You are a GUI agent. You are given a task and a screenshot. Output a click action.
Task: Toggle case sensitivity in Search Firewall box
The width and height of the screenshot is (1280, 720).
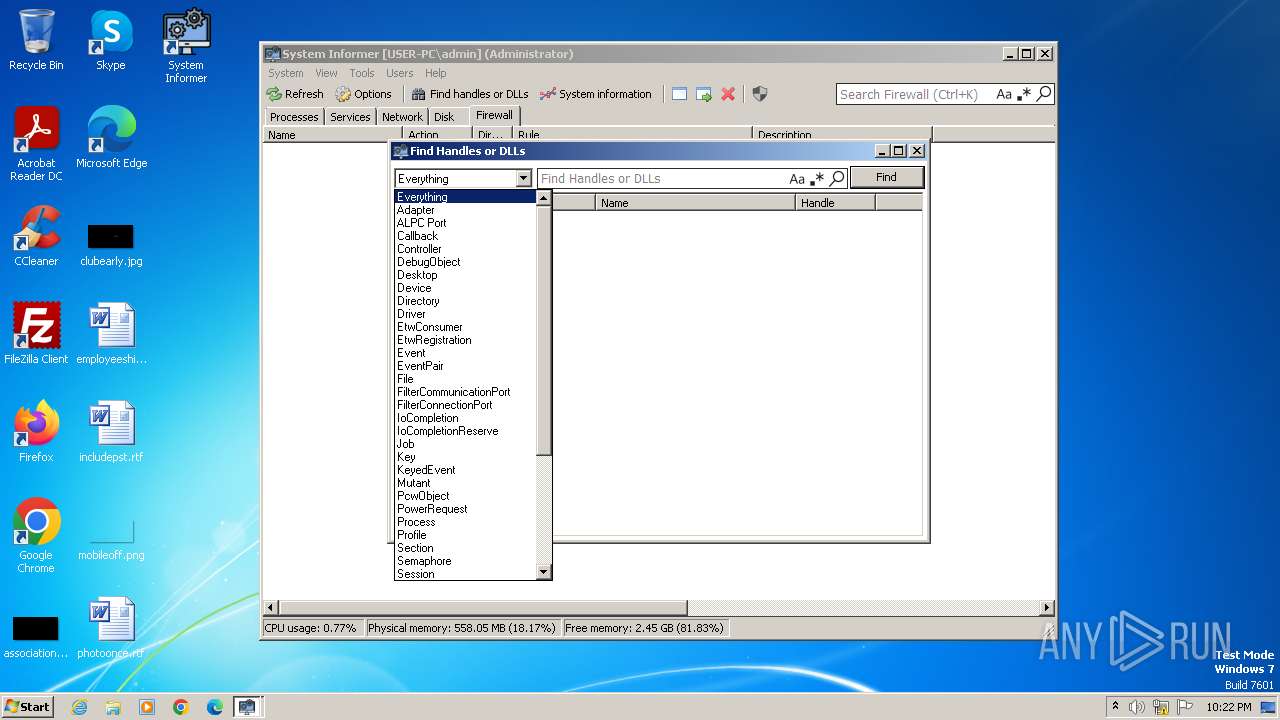point(1004,94)
